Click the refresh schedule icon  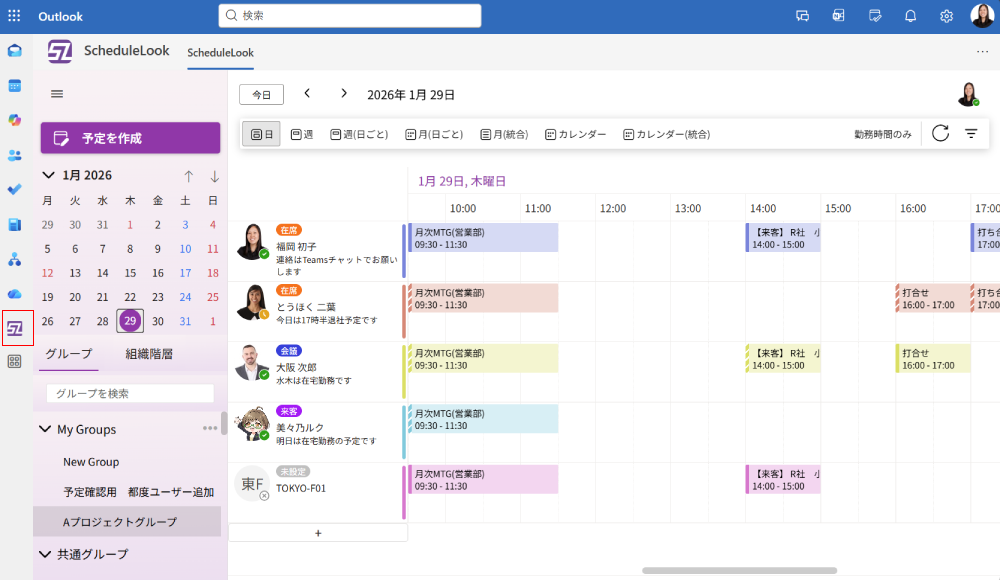point(940,134)
